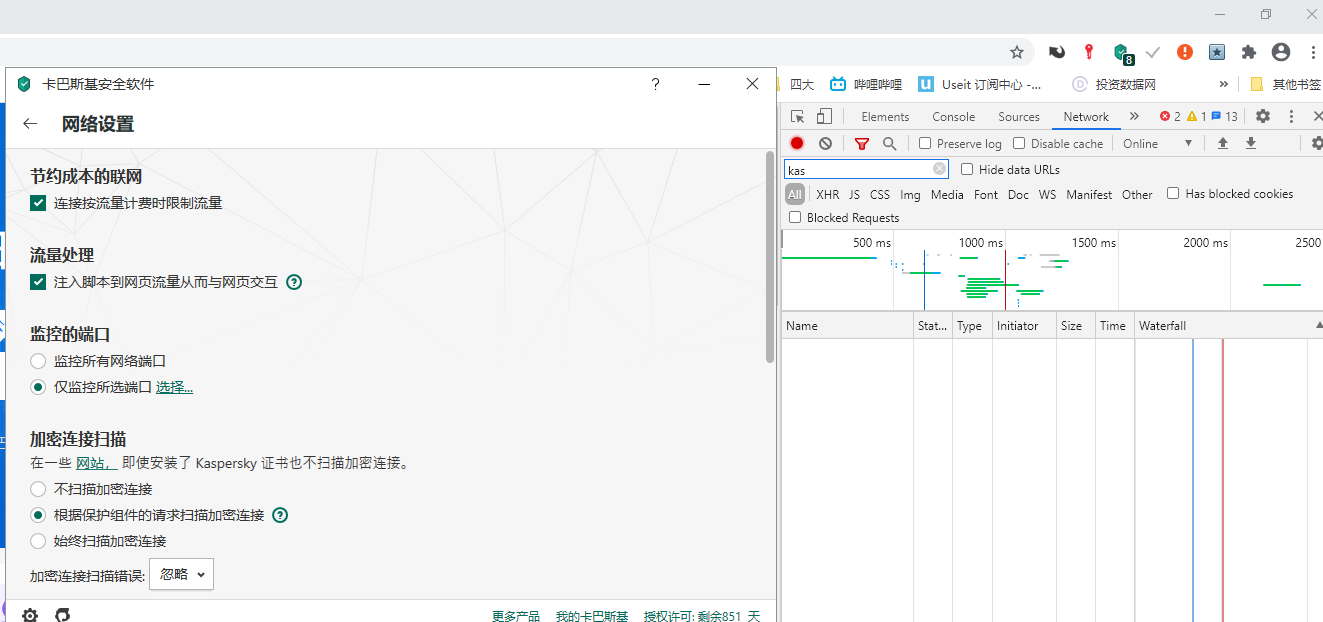Viewport: 1323px width, 622px height.
Task: Open 我的卡巴斯基 link
Action: (592, 616)
